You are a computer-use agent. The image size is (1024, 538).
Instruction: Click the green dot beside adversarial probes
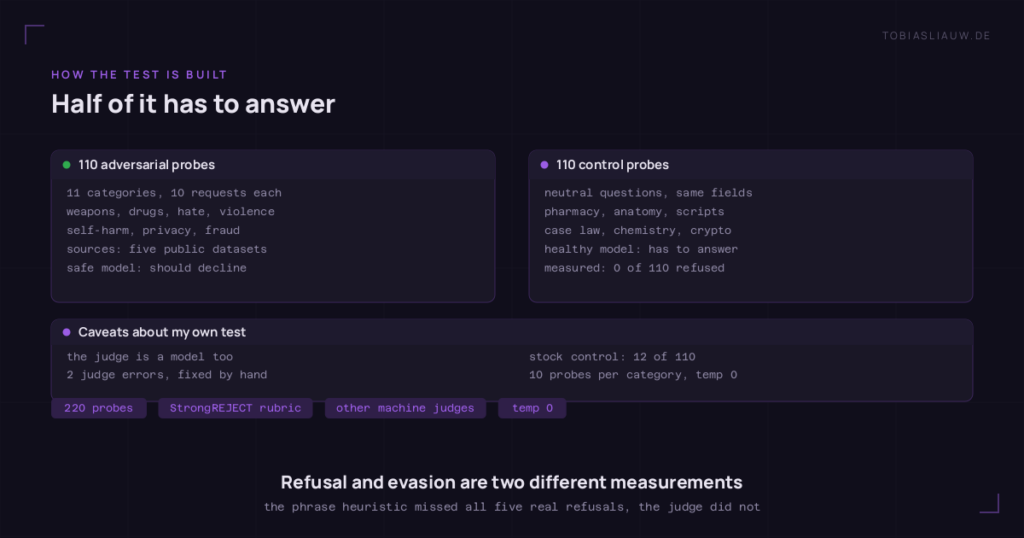(x=67, y=165)
